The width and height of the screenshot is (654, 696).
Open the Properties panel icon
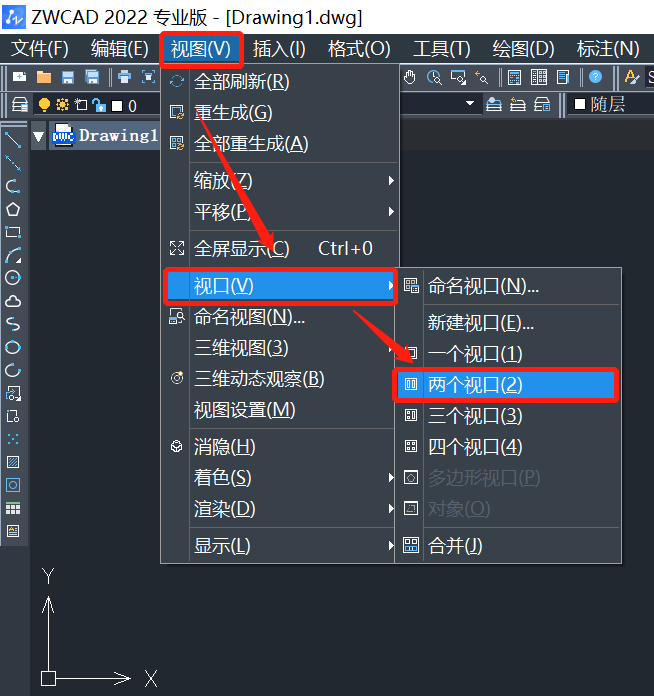515,77
